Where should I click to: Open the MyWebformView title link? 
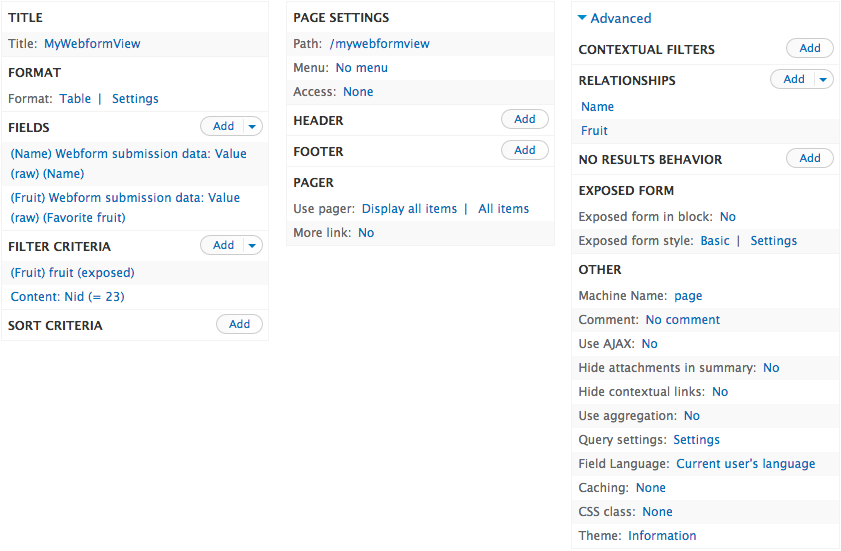(x=92, y=44)
